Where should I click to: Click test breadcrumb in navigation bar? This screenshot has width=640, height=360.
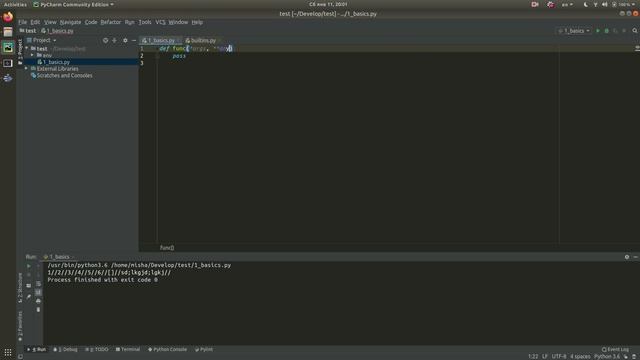(x=28, y=31)
